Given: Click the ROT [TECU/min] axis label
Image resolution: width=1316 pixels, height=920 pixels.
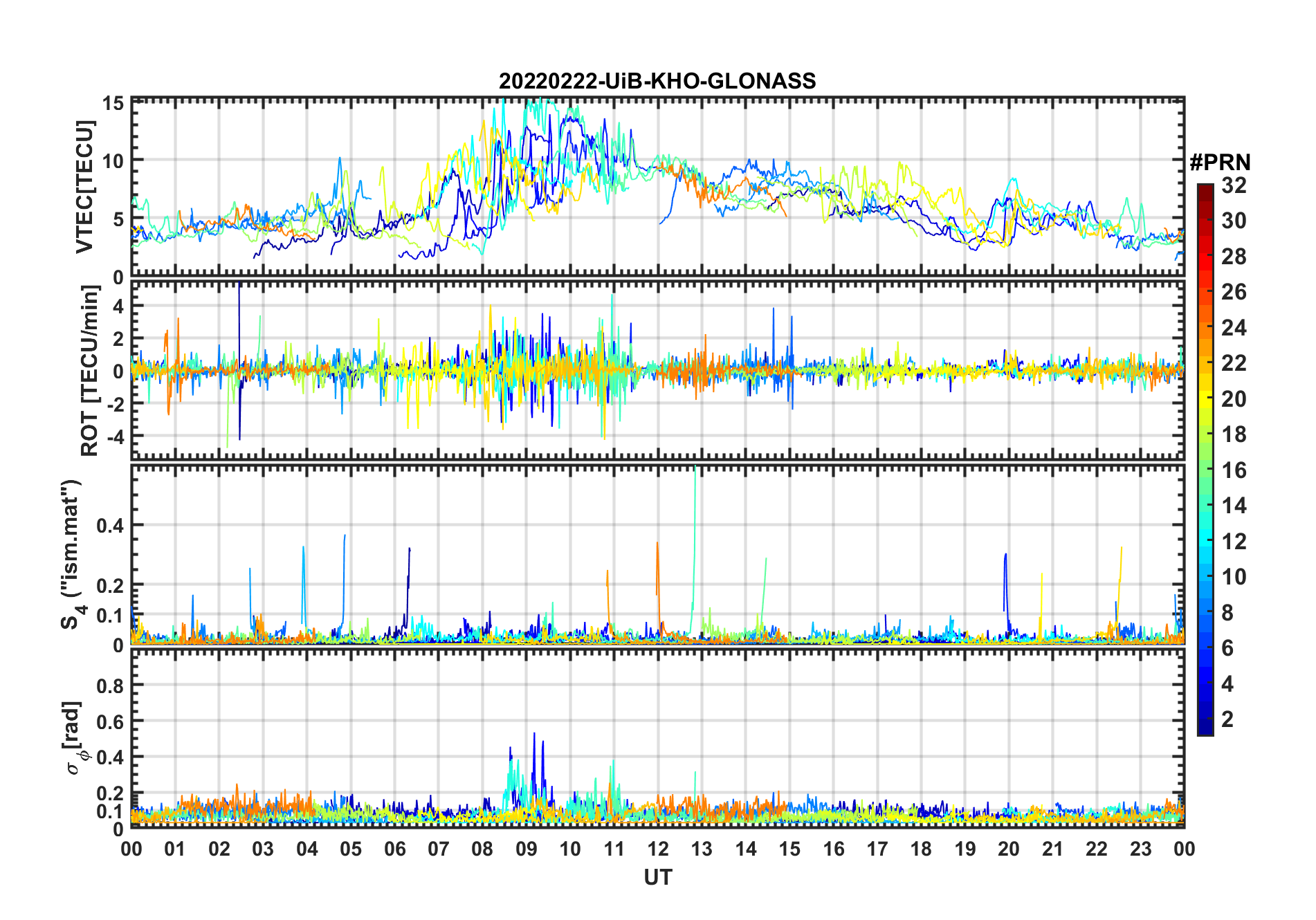Looking at the screenshot, I should click(x=89, y=371).
